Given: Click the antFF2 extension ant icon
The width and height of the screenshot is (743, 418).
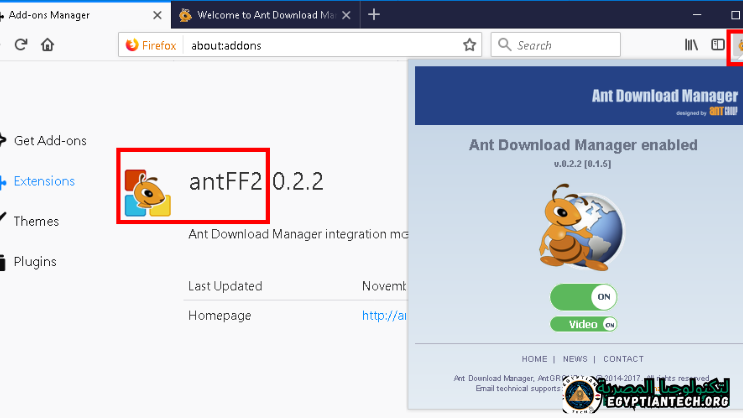Looking at the screenshot, I should click(x=147, y=193).
